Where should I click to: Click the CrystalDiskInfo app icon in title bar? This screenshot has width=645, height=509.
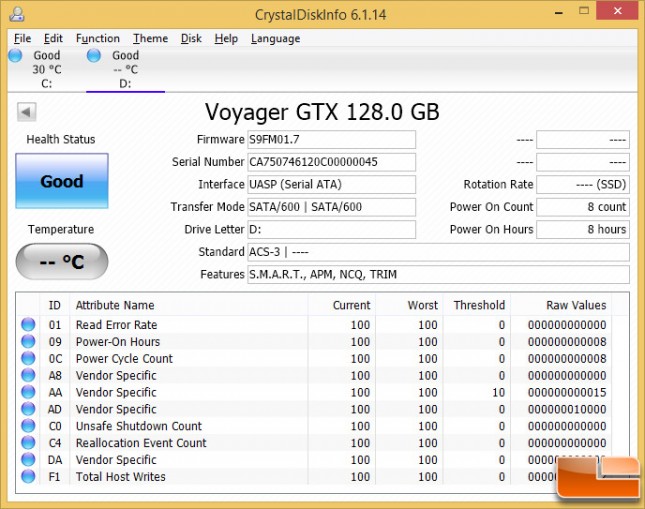pyautogui.click(x=17, y=14)
